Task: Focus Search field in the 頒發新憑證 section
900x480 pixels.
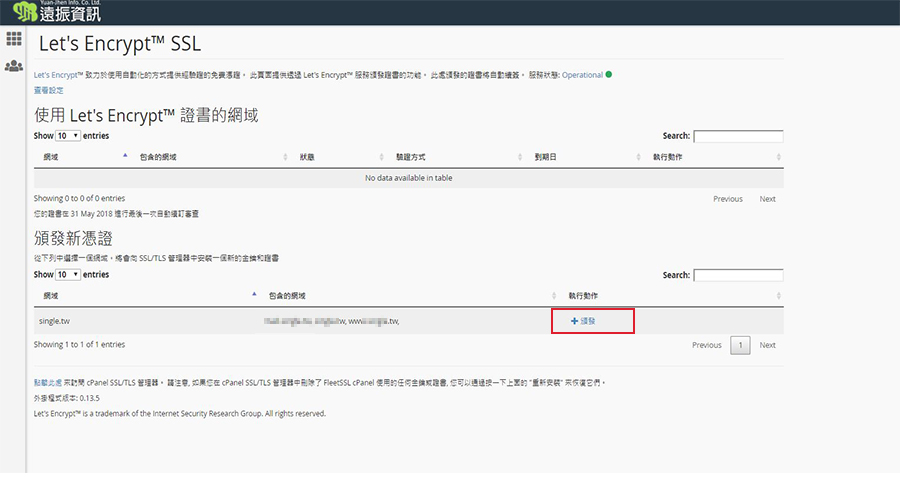Action: tap(738, 275)
